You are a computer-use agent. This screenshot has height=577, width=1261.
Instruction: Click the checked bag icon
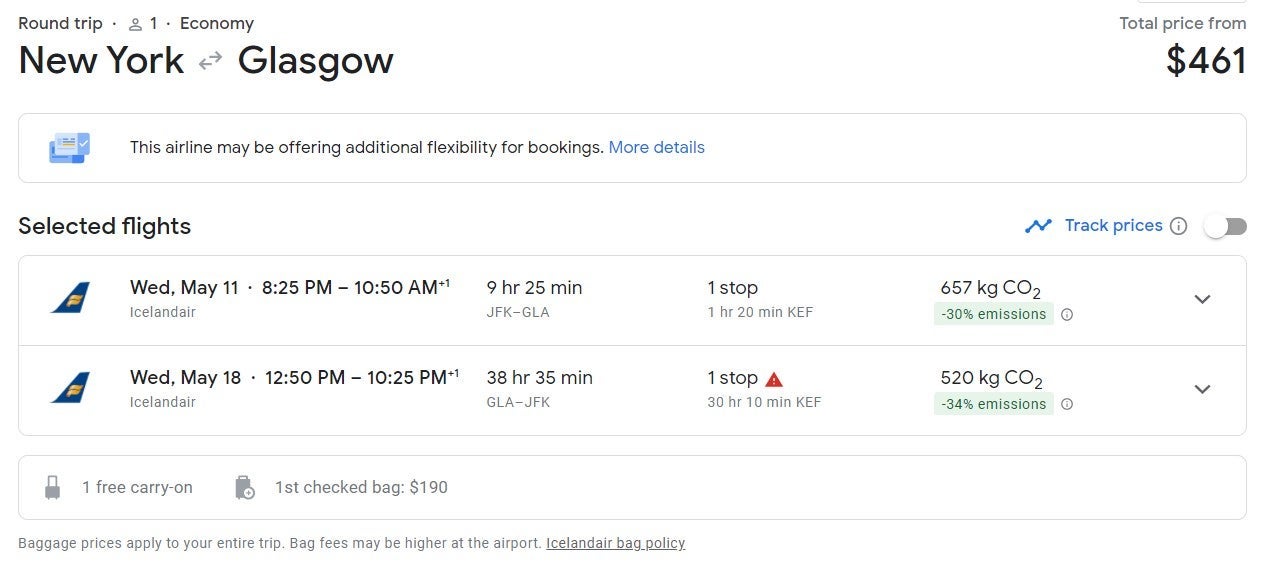click(x=245, y=488)
